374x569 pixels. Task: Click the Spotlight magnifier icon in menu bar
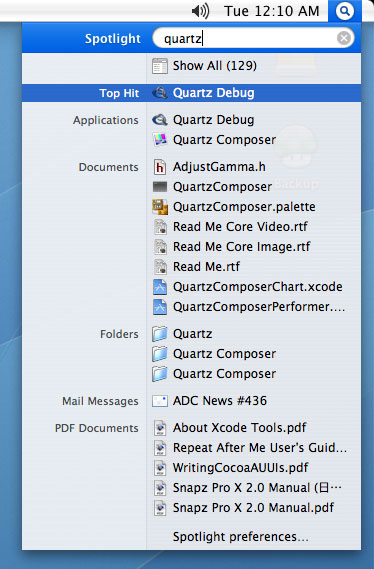pos(345,11)
